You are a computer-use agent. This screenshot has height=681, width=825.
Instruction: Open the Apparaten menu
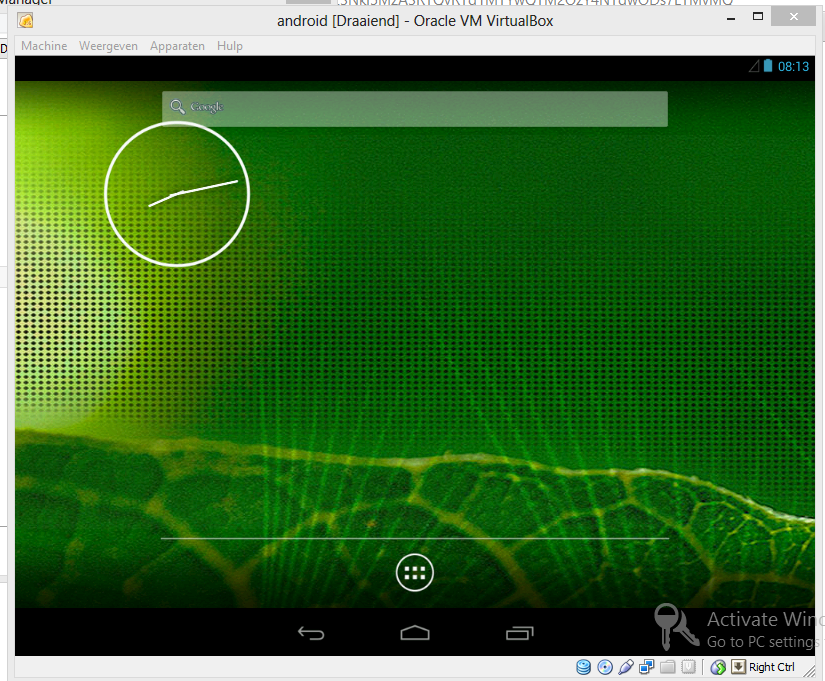click(177, 46)
